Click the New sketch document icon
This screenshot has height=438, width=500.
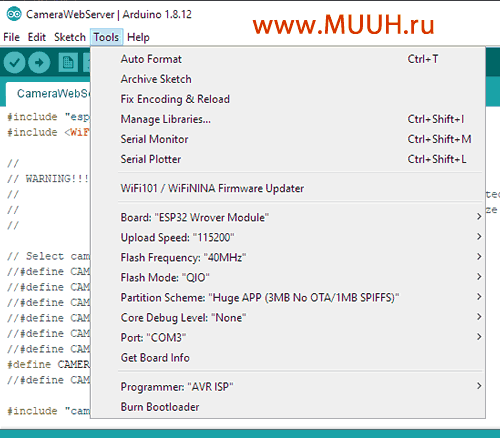[68, 62]
